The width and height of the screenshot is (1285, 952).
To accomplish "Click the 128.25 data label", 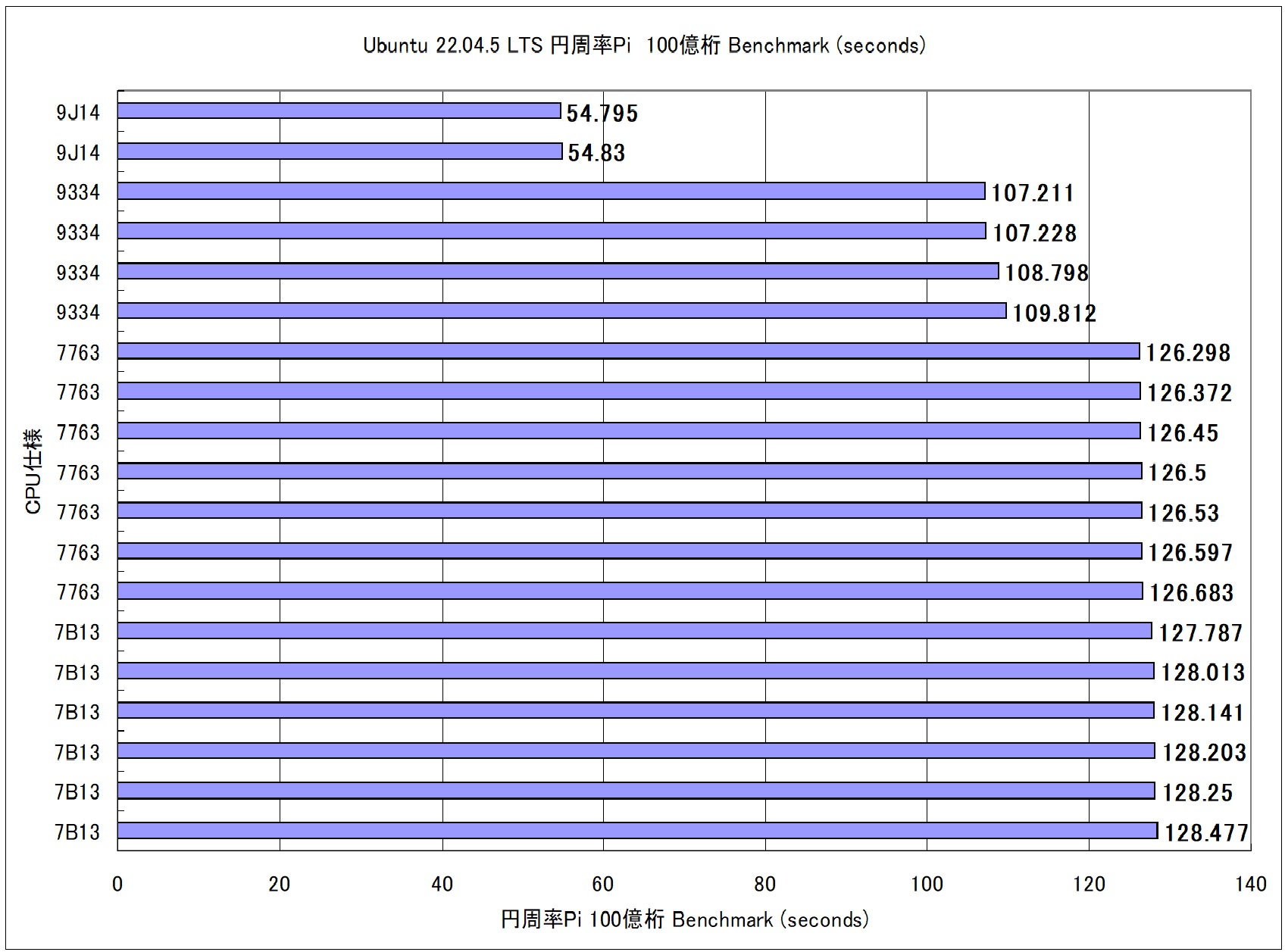I will coord(1197,793).
